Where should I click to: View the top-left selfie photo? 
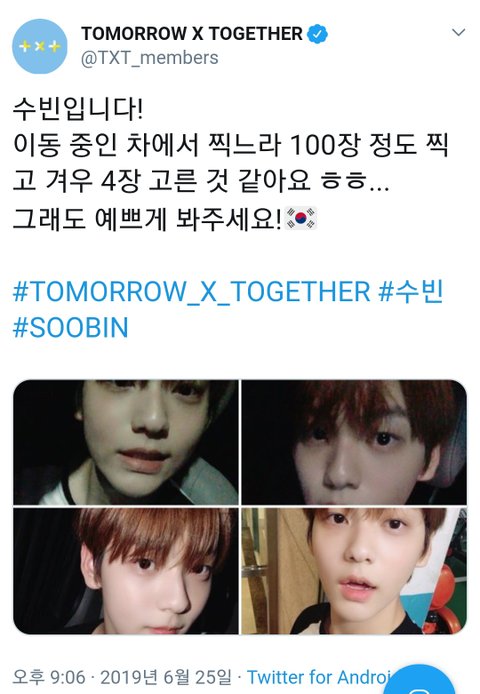(126, 442)
